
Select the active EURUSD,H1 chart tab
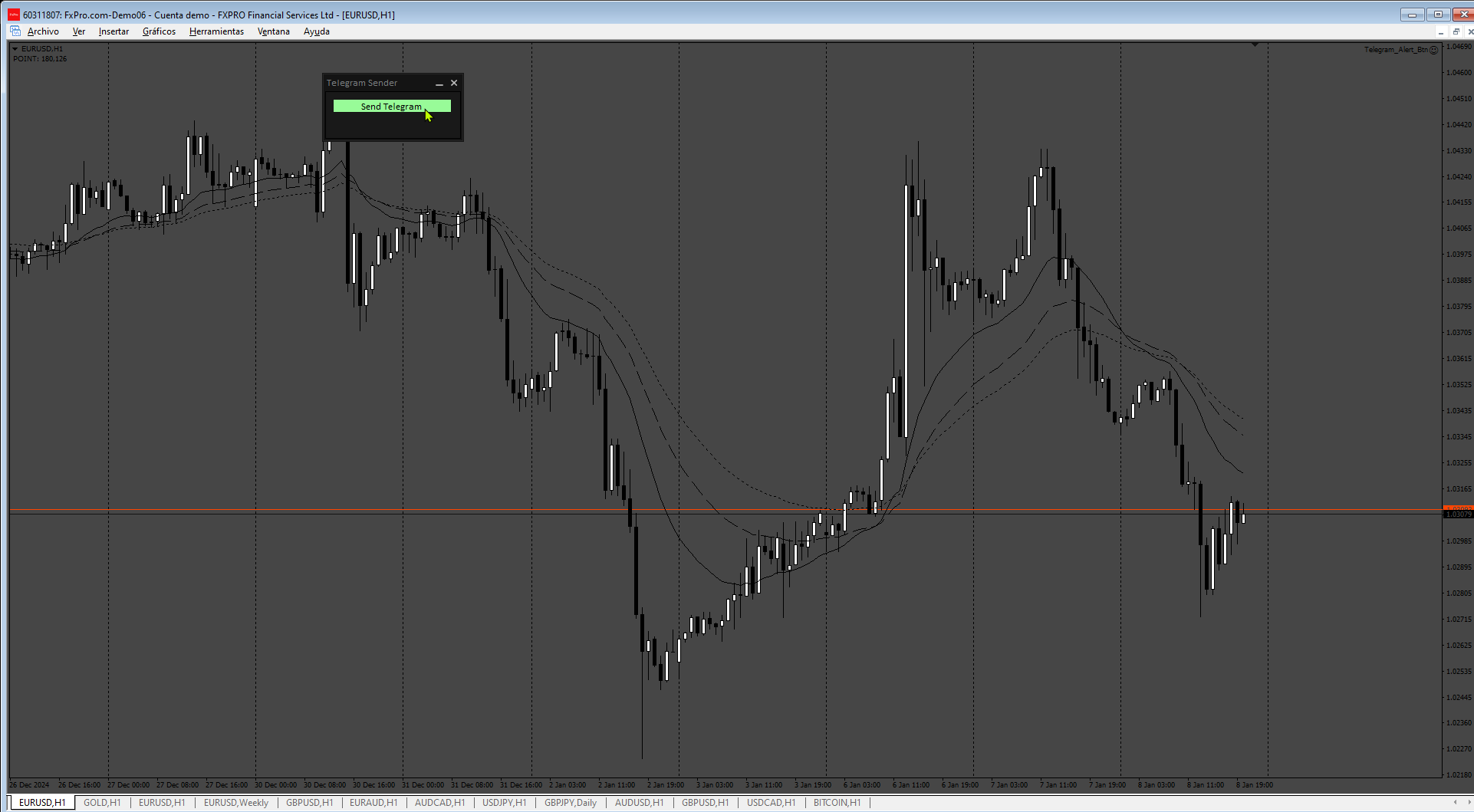click(x=42, y=803)
